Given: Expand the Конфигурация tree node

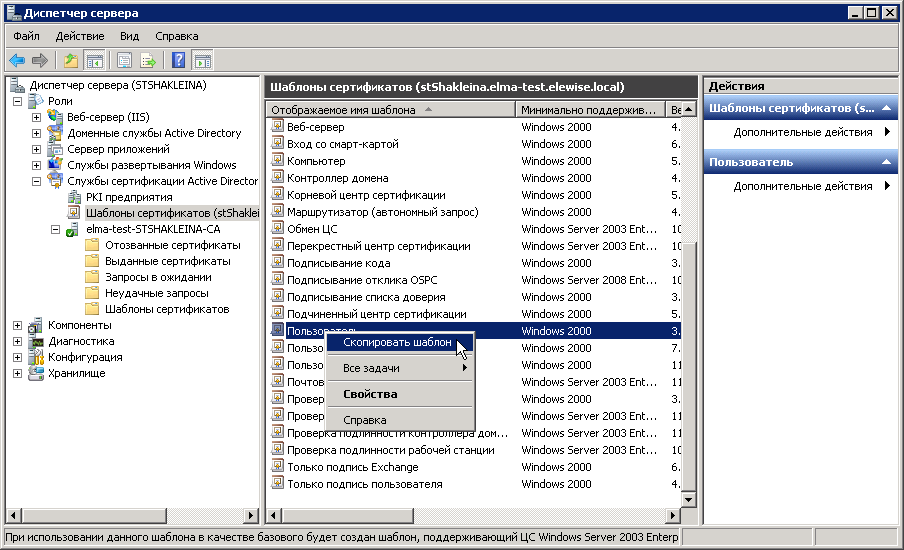Looking at the screenshot, I should tap(18, 357).
